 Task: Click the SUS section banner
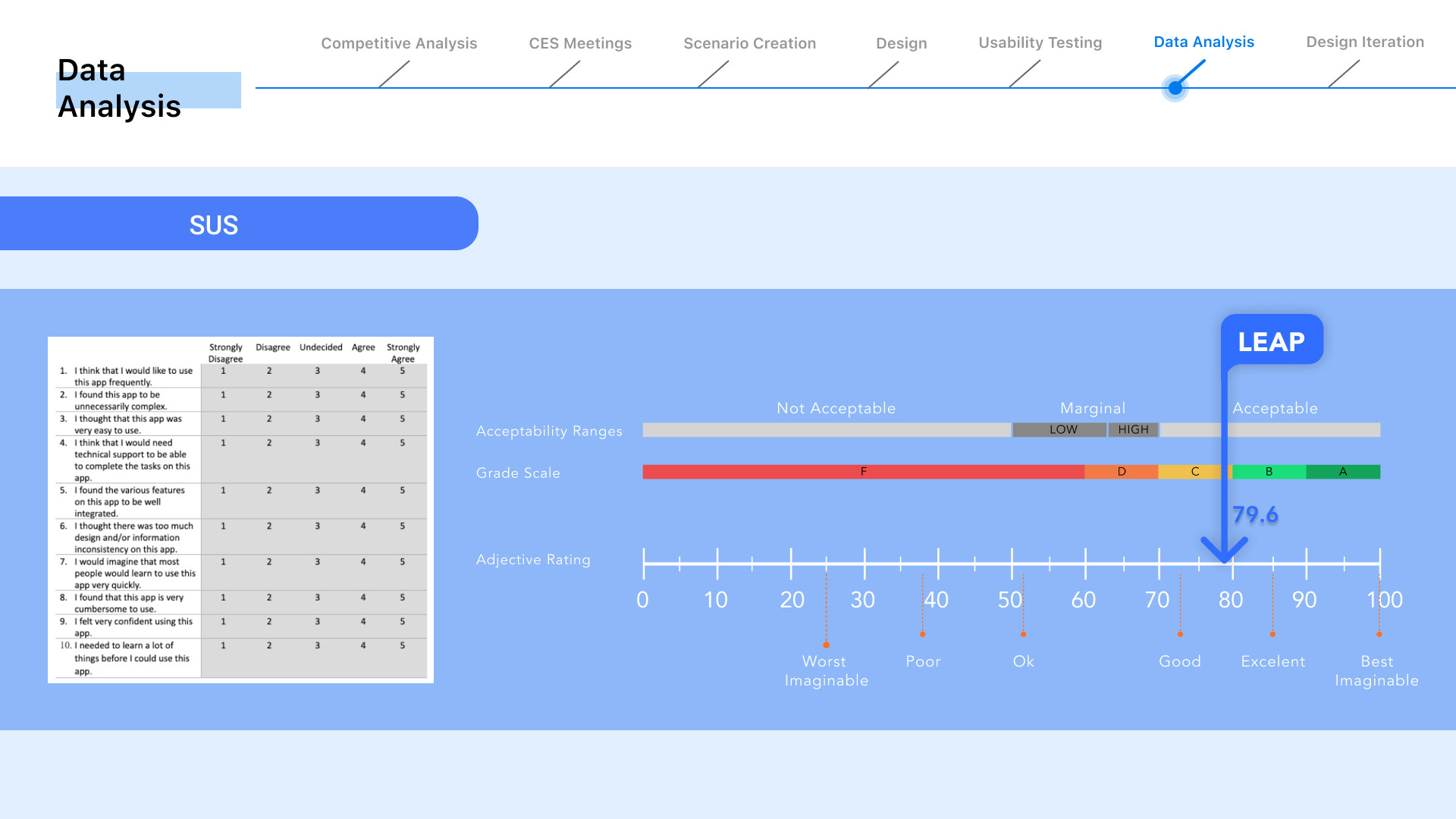pos(239,224)
